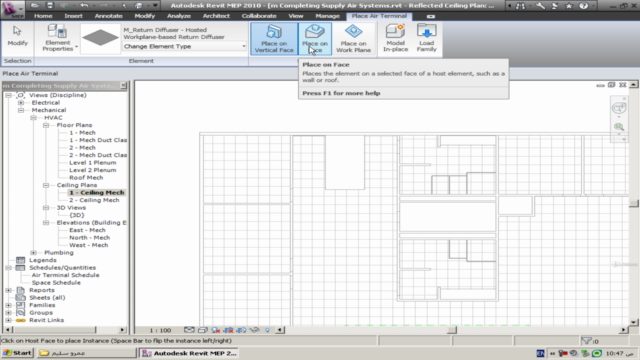Open the Collaborate ribbon tab

[259, 16]
